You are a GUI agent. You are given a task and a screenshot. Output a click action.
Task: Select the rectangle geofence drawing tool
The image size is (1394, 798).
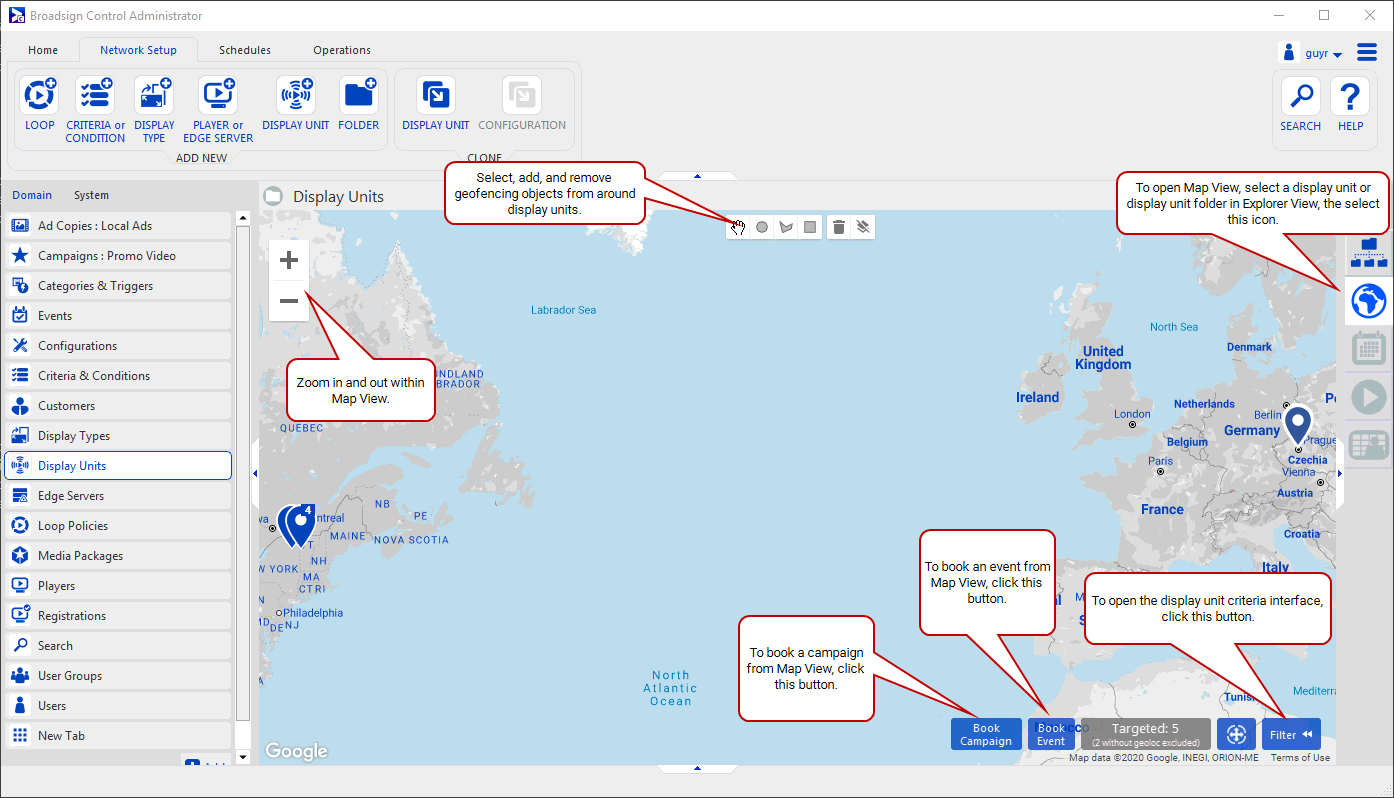click(810, 228)
